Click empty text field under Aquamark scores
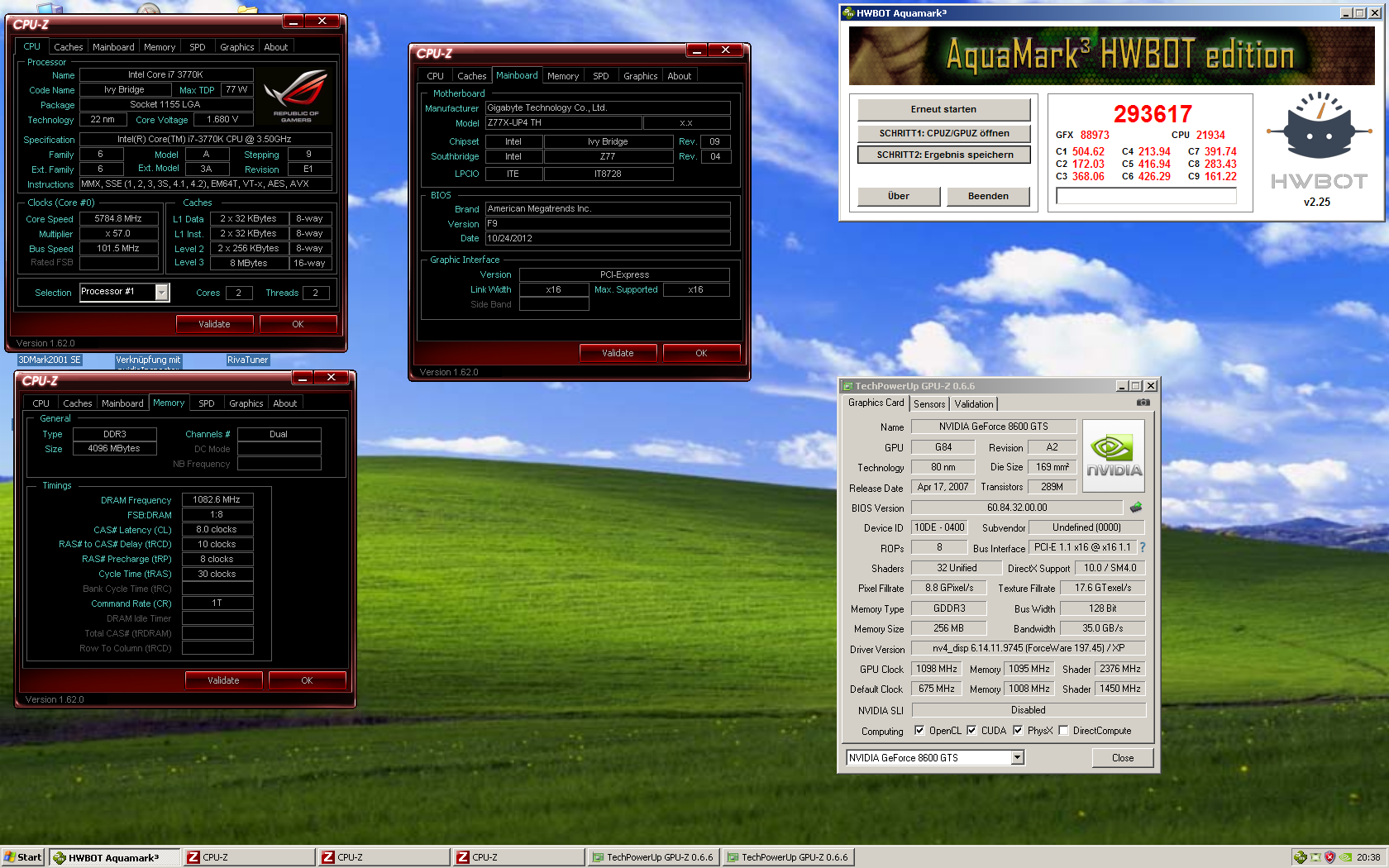1389x868 pixels. tap(1146, 196)
